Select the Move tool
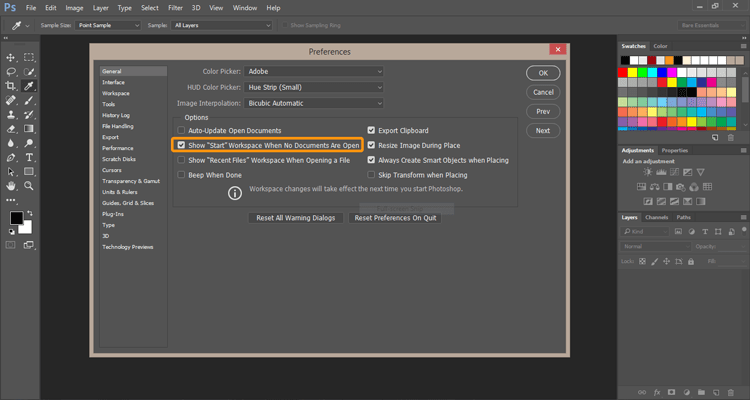Screen dimensions: 750x400 point(11,57)
